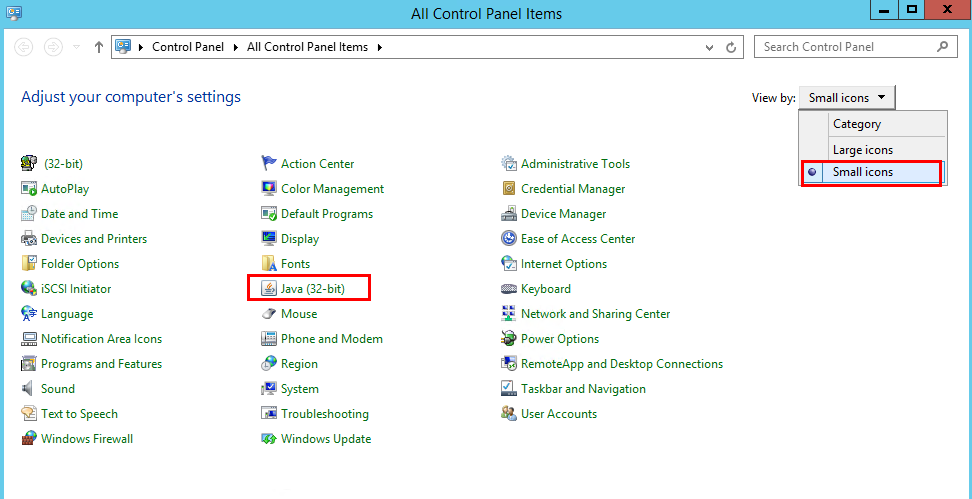Click the Administrative Tools icon

tap(509, 164)
